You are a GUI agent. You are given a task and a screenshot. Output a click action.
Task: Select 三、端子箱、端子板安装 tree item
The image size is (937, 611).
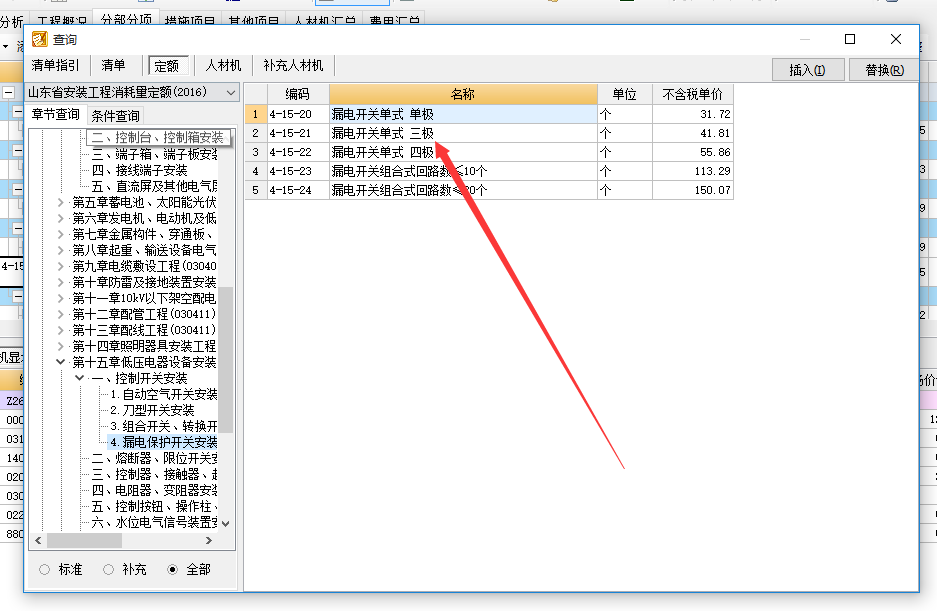tap(154, 154)
